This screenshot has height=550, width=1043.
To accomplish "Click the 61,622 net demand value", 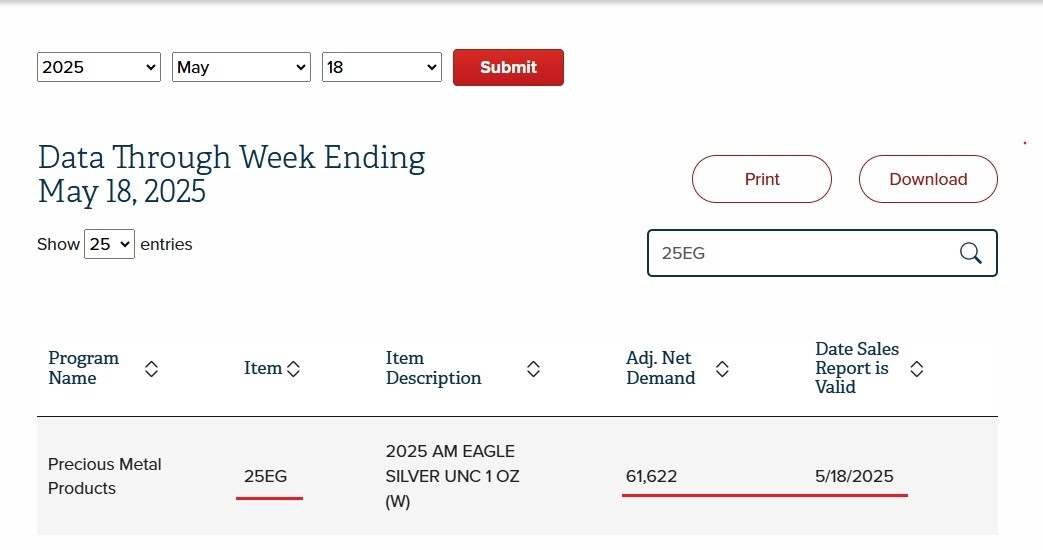I will coord(651,476).
